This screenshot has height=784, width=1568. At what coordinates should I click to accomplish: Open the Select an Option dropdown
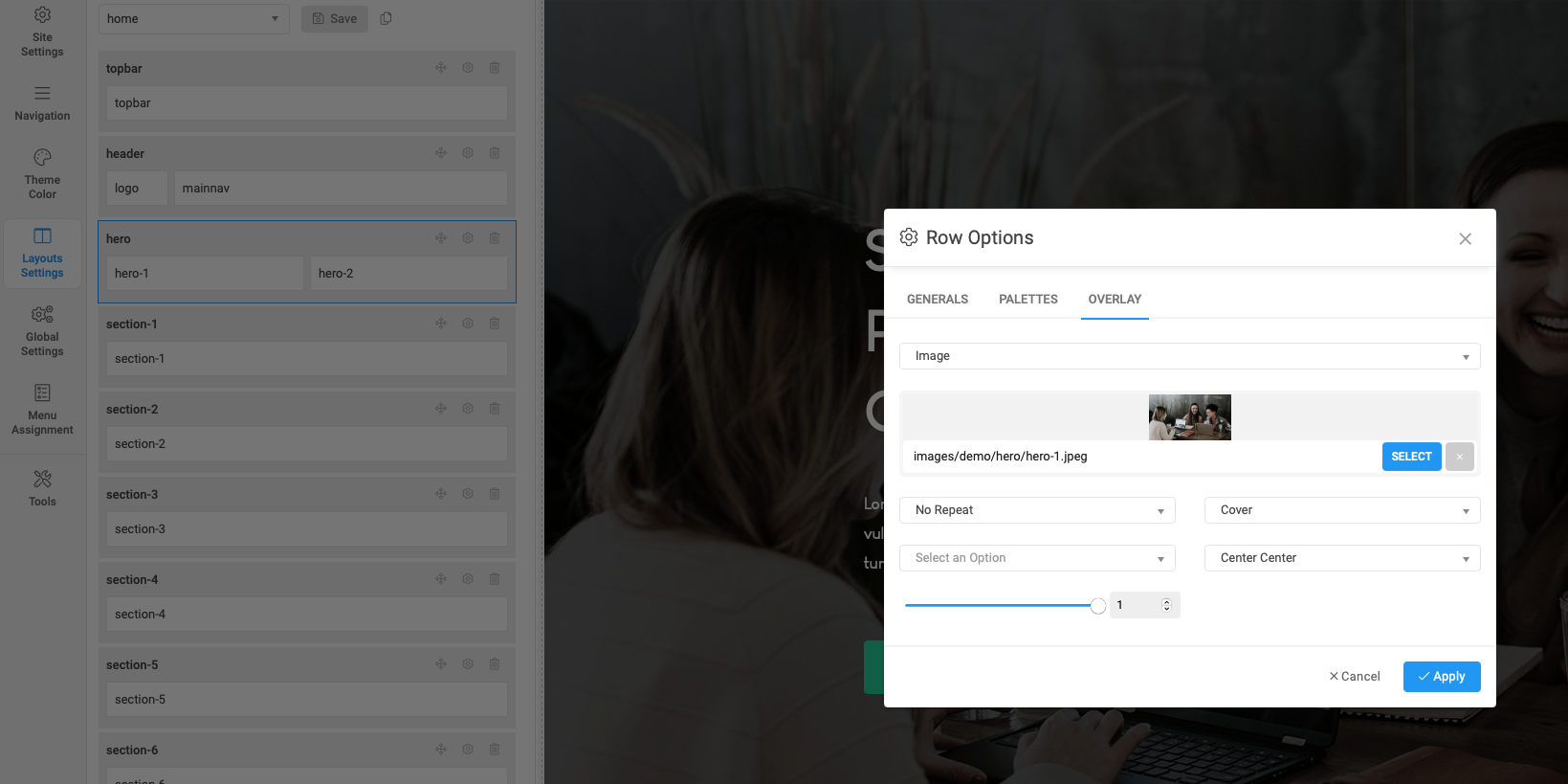point(1037,558)
